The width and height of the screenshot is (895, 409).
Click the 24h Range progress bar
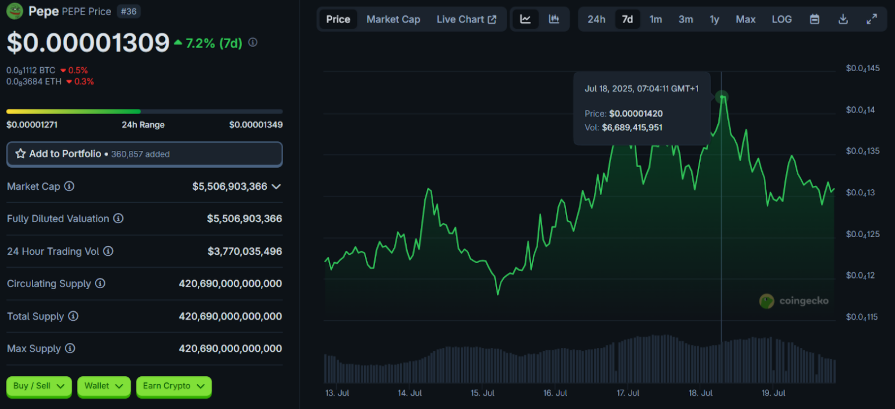coord(144,111)
